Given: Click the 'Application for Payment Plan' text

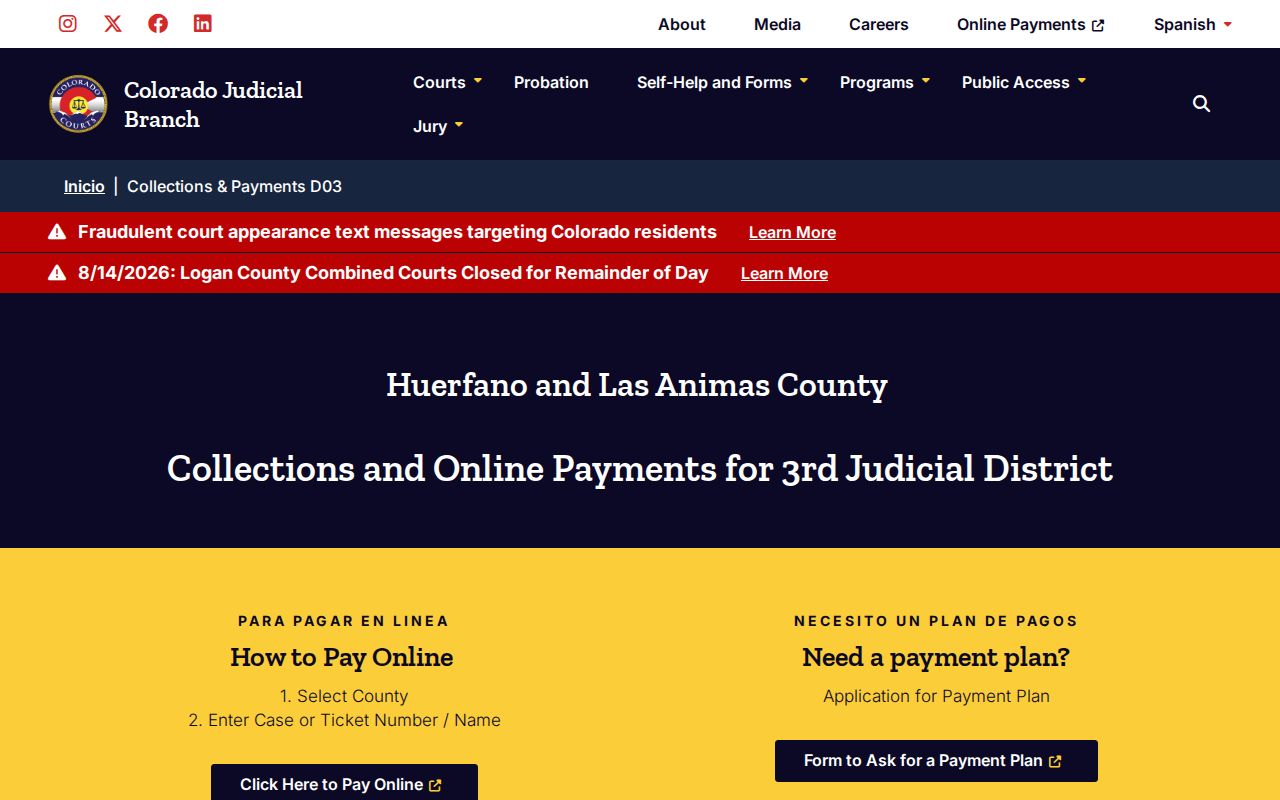Looking at the screenshot, I should click(x=936, y=696).
